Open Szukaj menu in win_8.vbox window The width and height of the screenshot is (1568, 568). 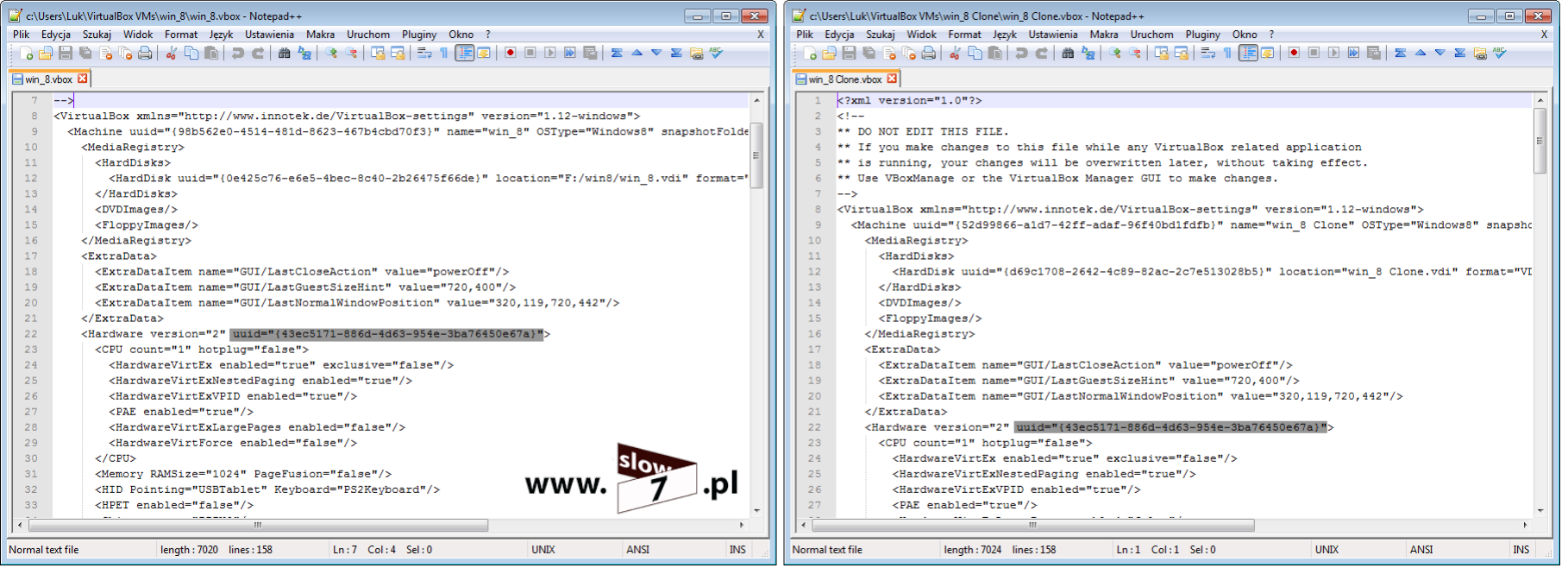pos(97,35)
